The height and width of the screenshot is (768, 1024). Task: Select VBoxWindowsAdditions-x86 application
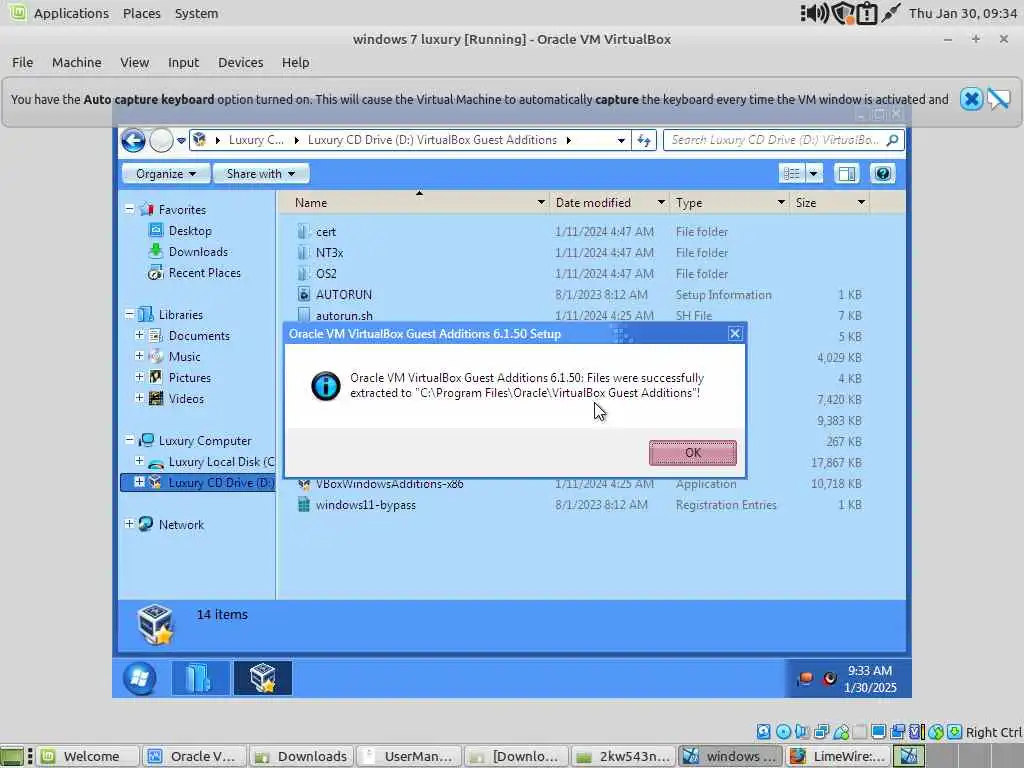[389, 485]
